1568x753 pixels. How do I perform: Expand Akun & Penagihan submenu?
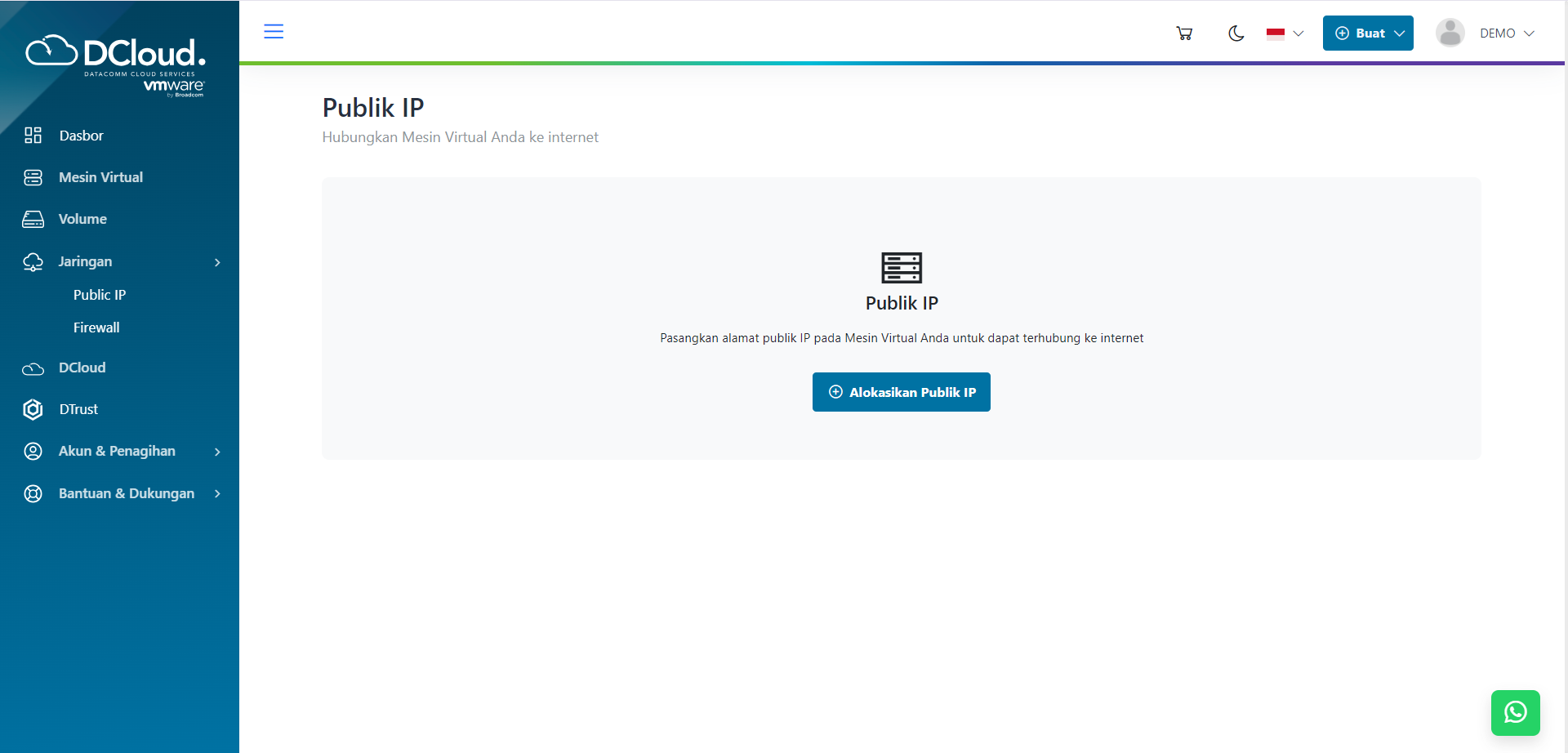coord(217,452)
